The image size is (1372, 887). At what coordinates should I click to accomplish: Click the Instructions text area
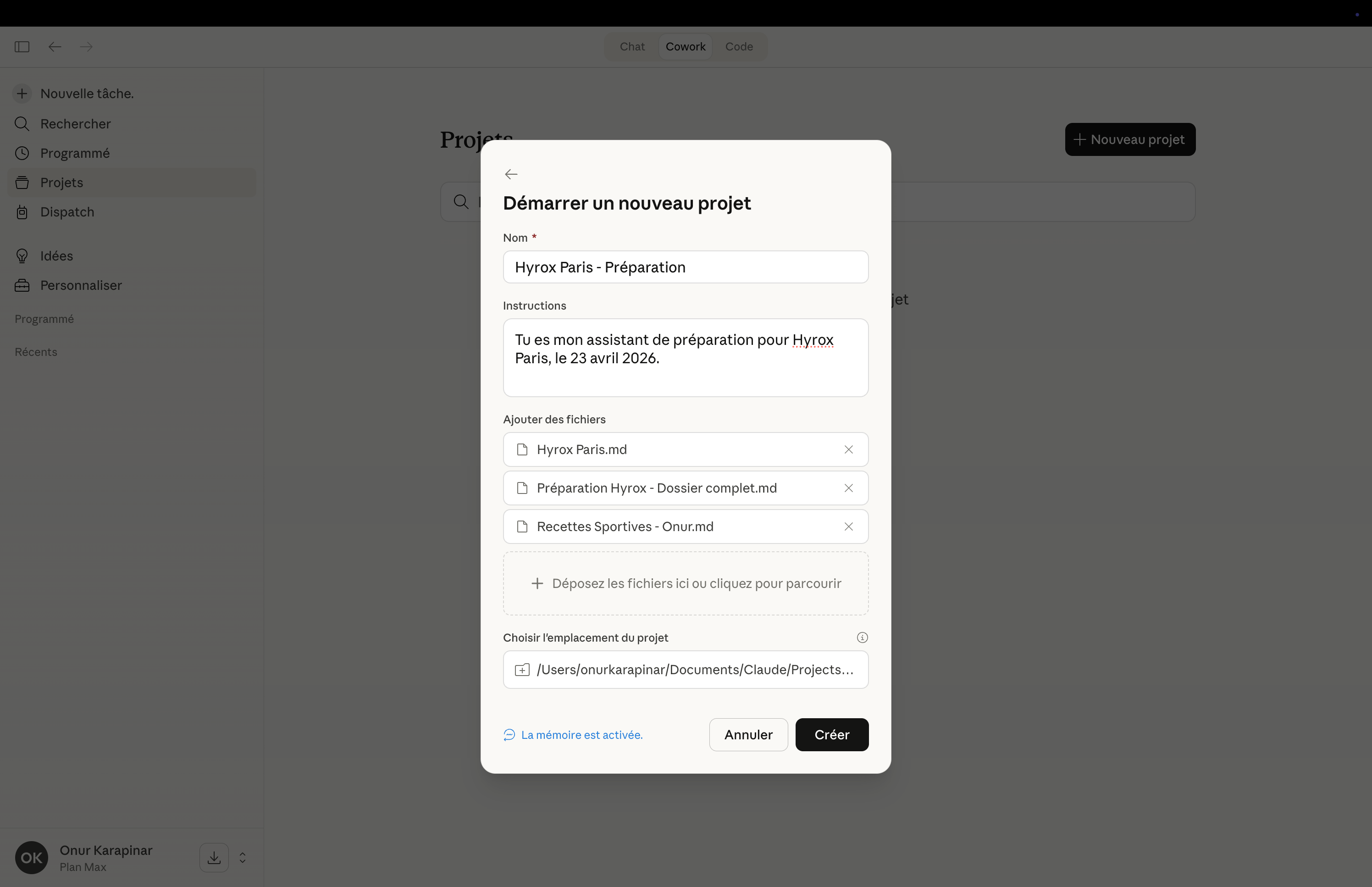pyautogui.click(x=685, y=358)
